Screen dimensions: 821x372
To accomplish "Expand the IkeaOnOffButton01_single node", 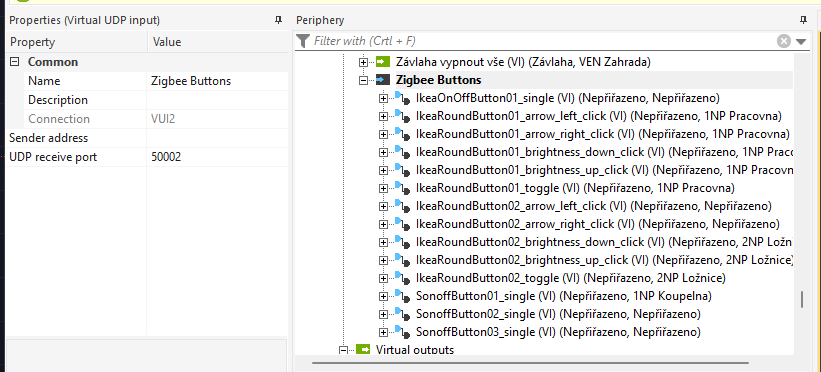I will 383,98.
